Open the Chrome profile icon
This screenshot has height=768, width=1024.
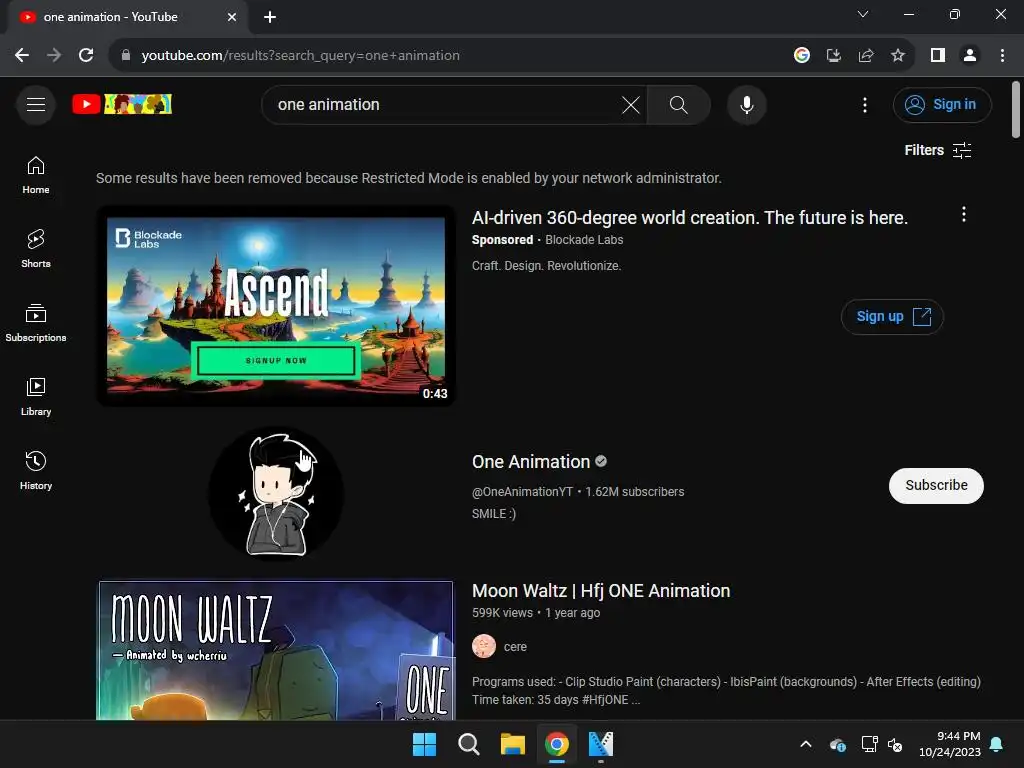coord(970,56)
